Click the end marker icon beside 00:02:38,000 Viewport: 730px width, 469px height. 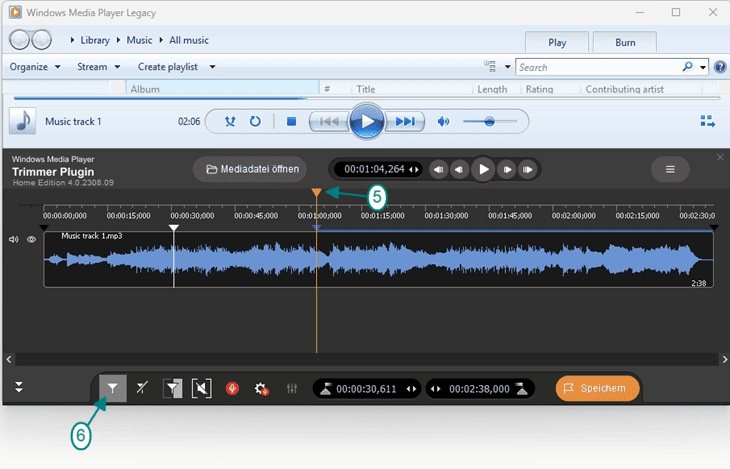522,388
